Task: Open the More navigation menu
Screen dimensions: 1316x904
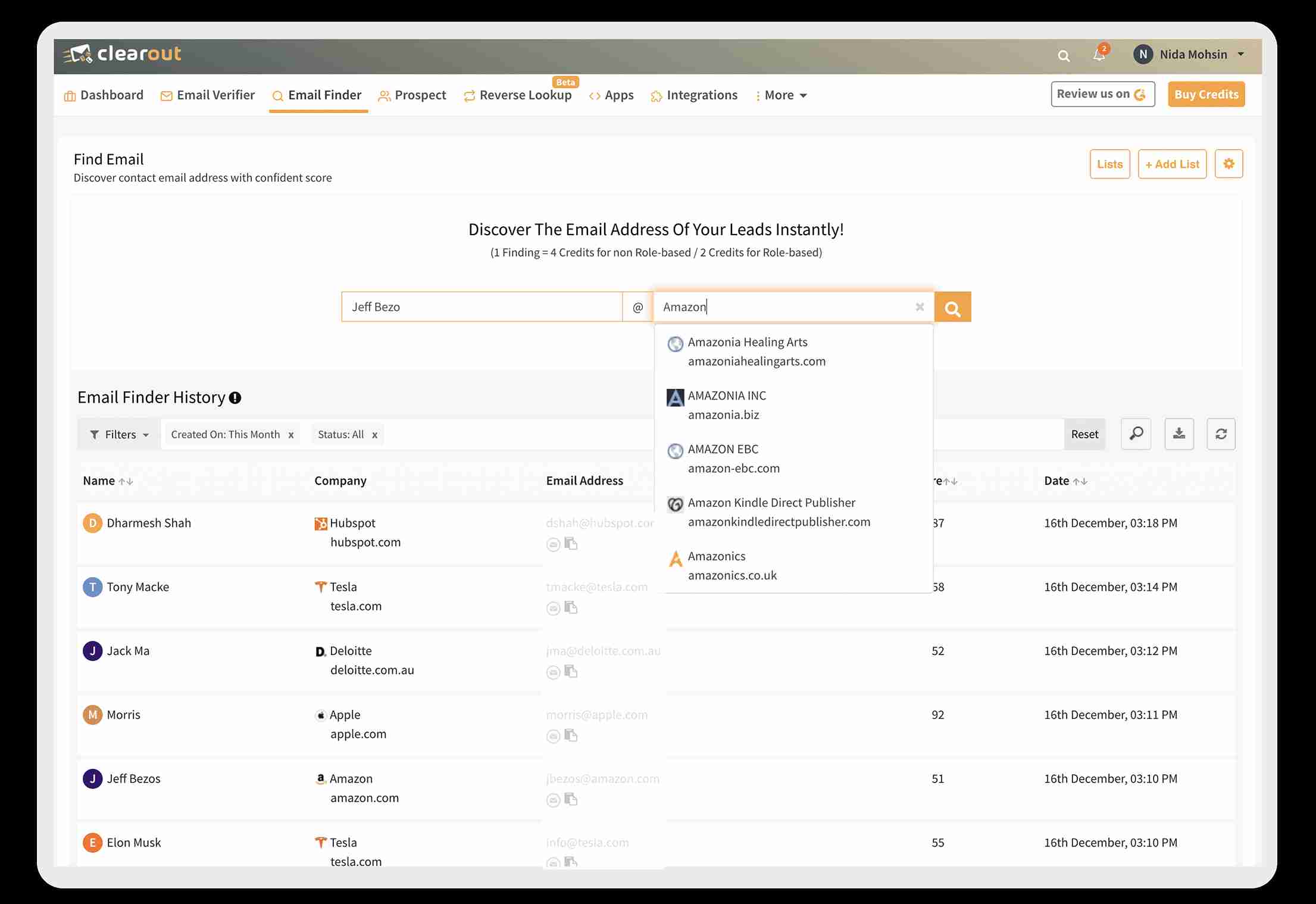Action: point(781,95)
